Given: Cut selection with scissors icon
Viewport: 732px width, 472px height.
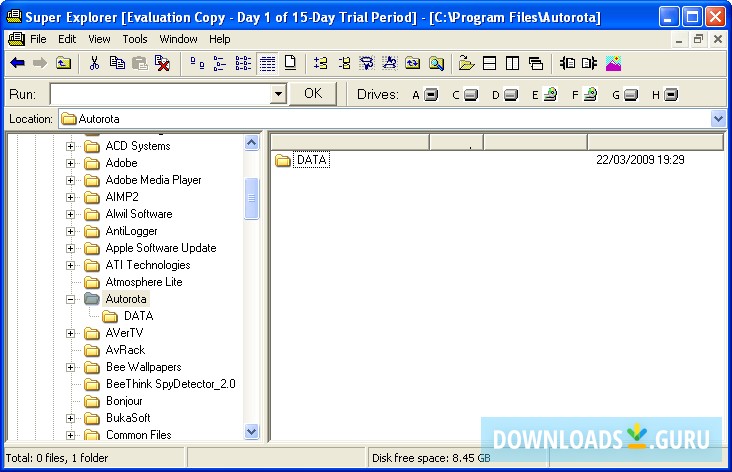Looking at the screenshot, I should pyautogui.click(x=94, y=63).
